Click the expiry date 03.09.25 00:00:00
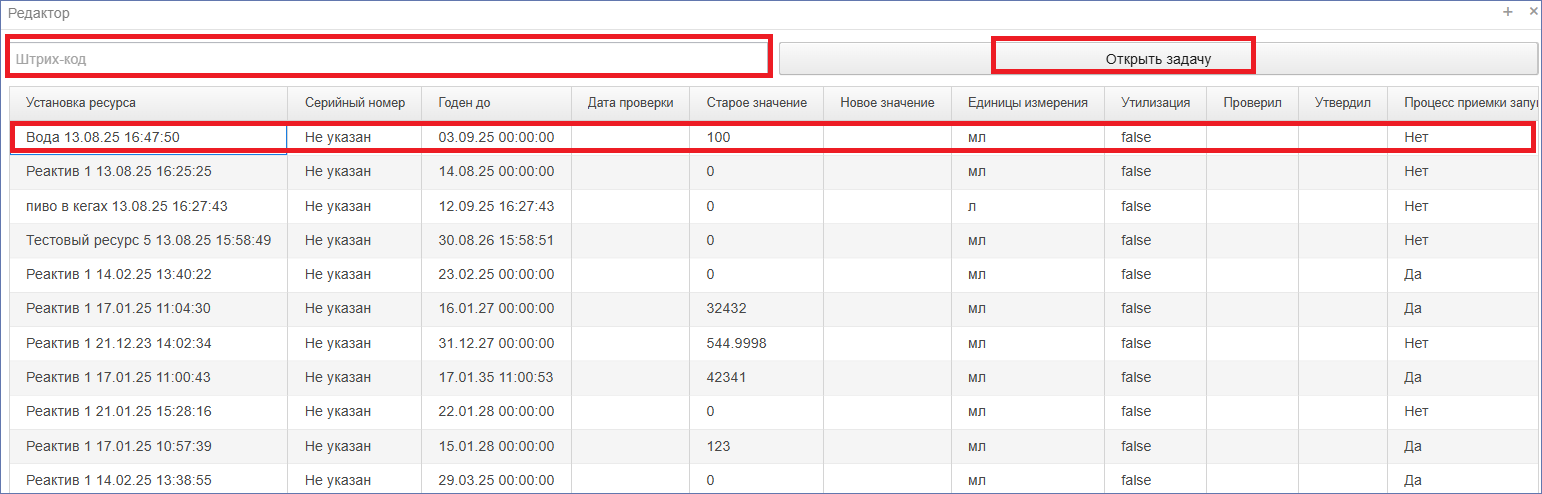This screenshot has width=1542, height=494. (x=496, y=137)
